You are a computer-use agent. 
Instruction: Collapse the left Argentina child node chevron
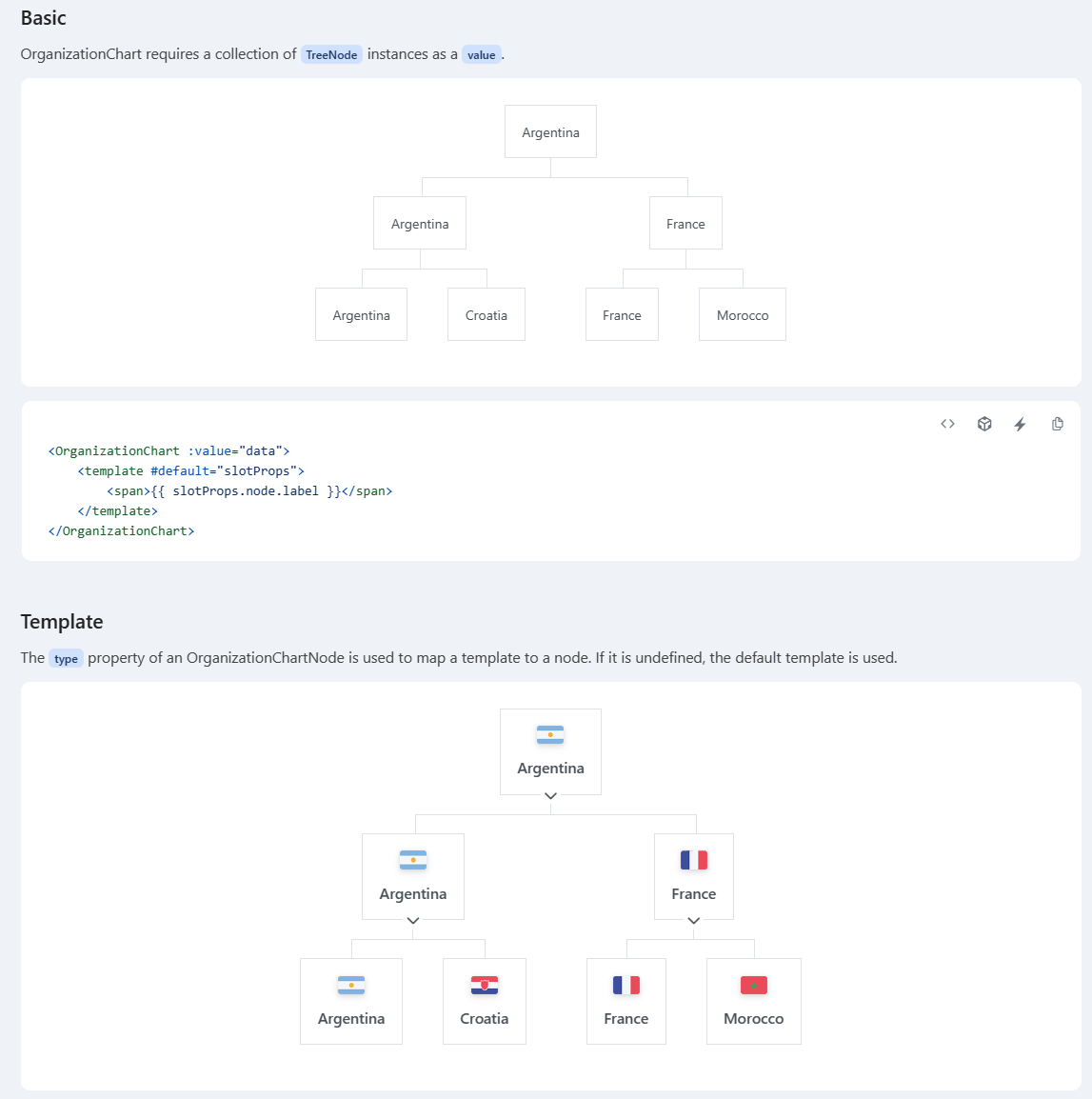(412, 920)
